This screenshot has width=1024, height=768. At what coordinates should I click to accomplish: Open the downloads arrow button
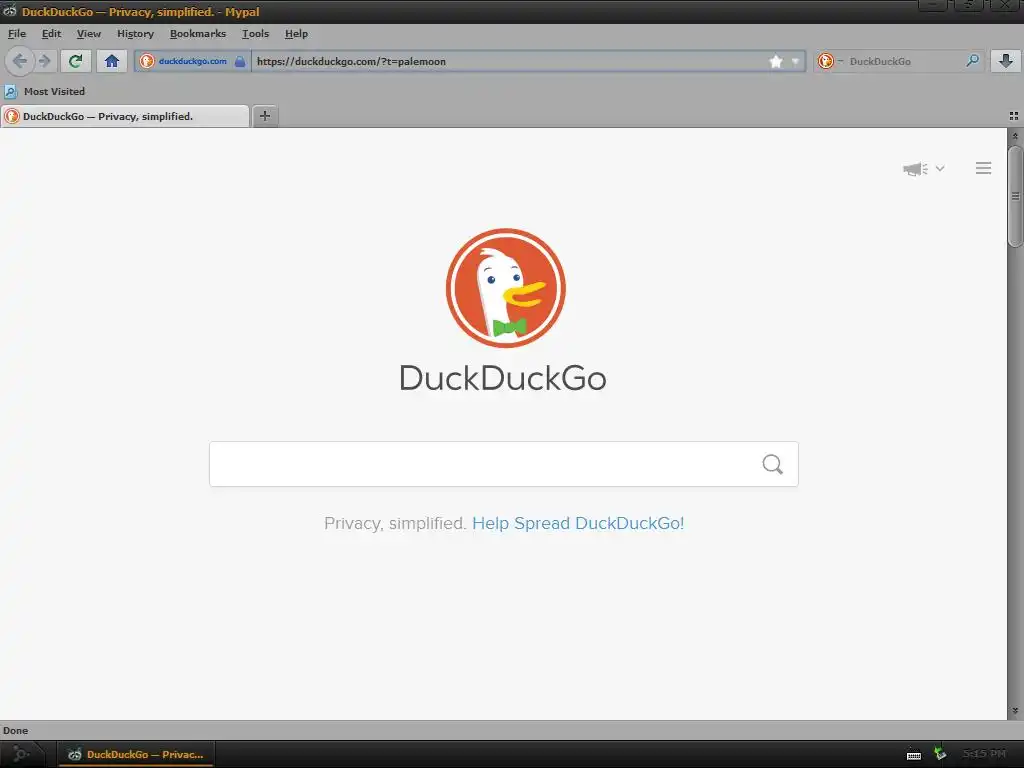(x=1006, y=61)
